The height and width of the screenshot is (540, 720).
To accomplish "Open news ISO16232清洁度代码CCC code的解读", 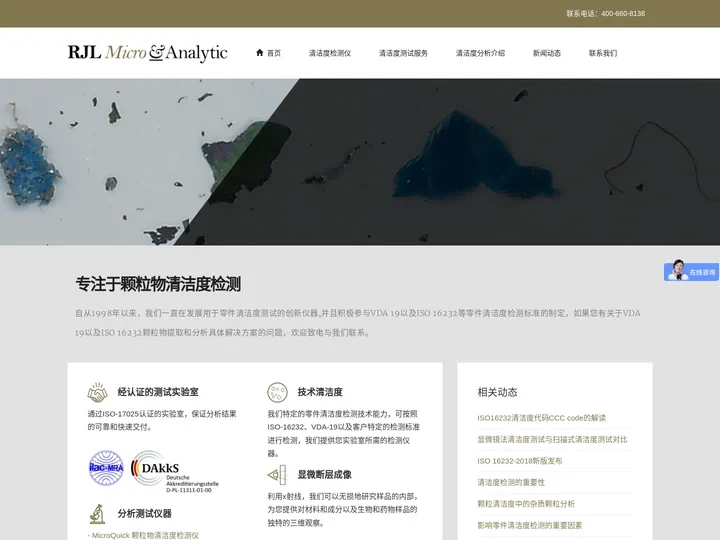I will (x=541, y=418).
